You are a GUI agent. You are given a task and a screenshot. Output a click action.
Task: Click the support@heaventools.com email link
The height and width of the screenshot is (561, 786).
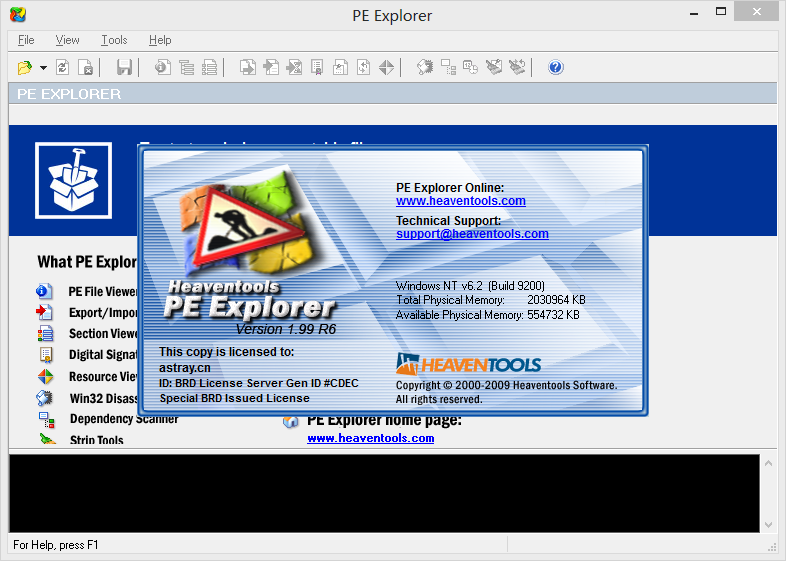[x=472, y=234]
